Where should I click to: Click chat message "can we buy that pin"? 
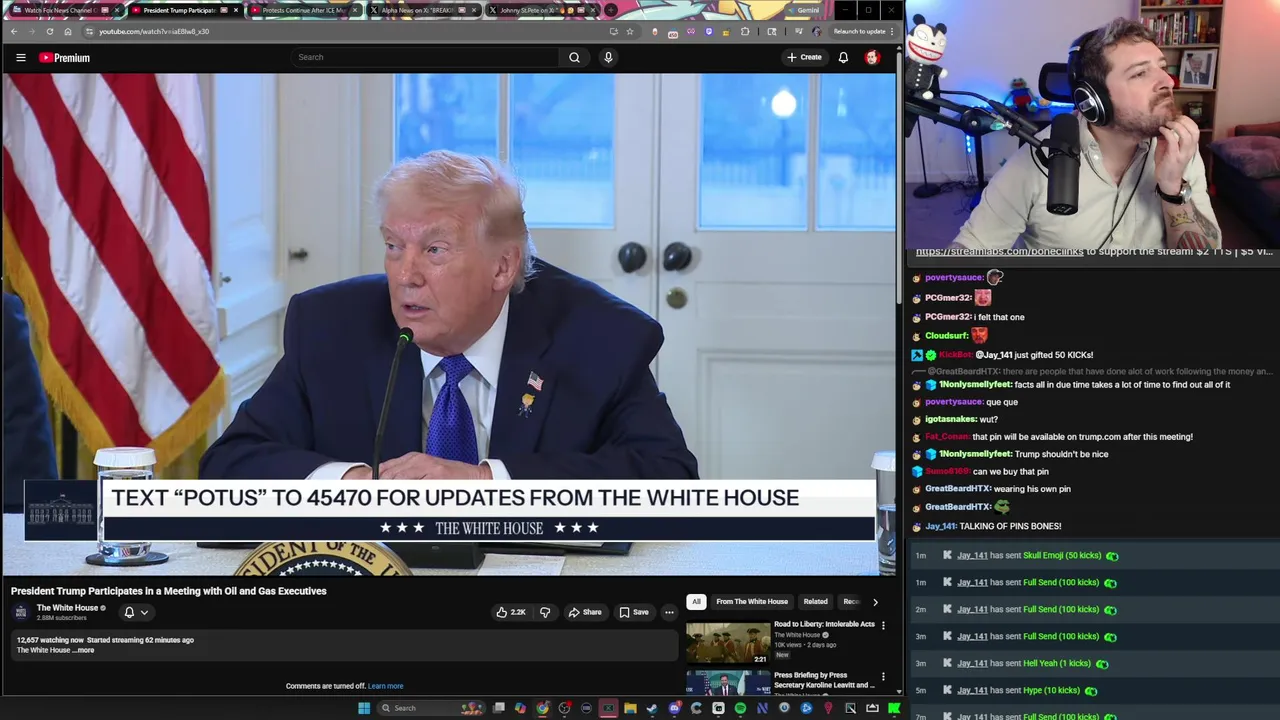point(1011,471)
